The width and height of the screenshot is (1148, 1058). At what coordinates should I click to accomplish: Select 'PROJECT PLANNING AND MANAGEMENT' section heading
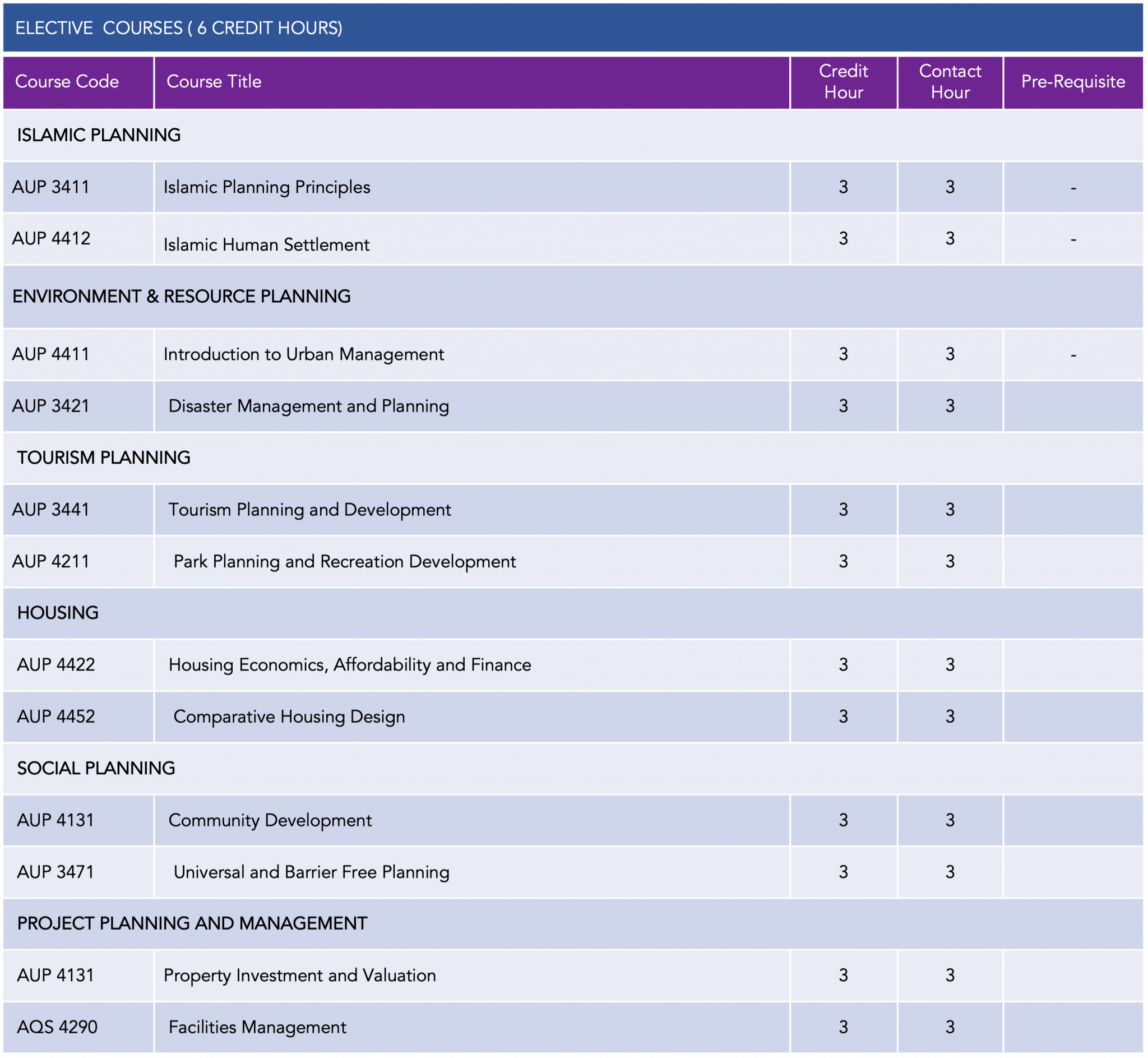tap(192, 923)
